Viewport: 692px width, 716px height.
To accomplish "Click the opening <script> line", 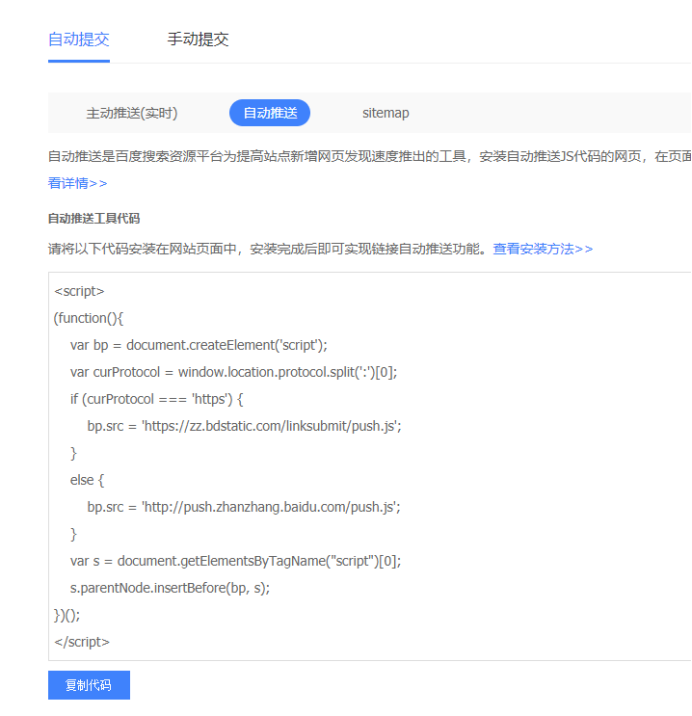I will coord(79,291).
